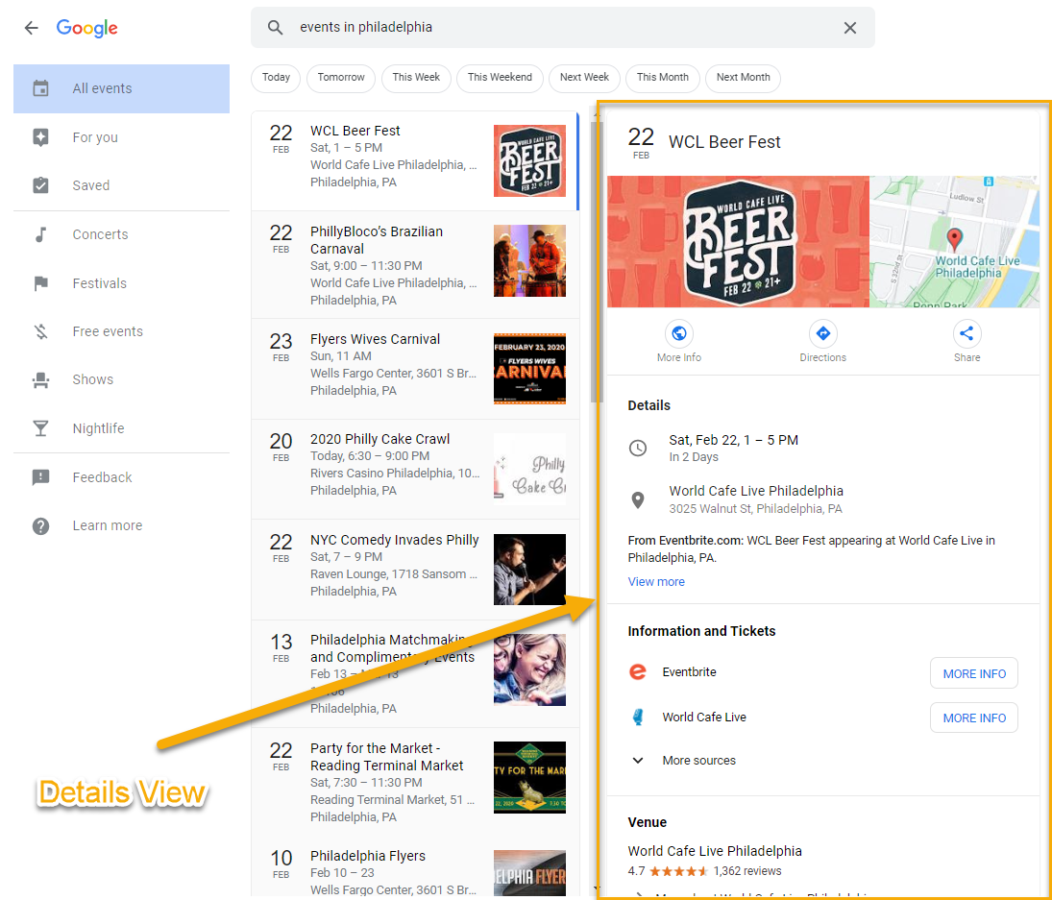
Task: Click World Cafe Live MORE INFO button
Action: click(x=973, y=718)
